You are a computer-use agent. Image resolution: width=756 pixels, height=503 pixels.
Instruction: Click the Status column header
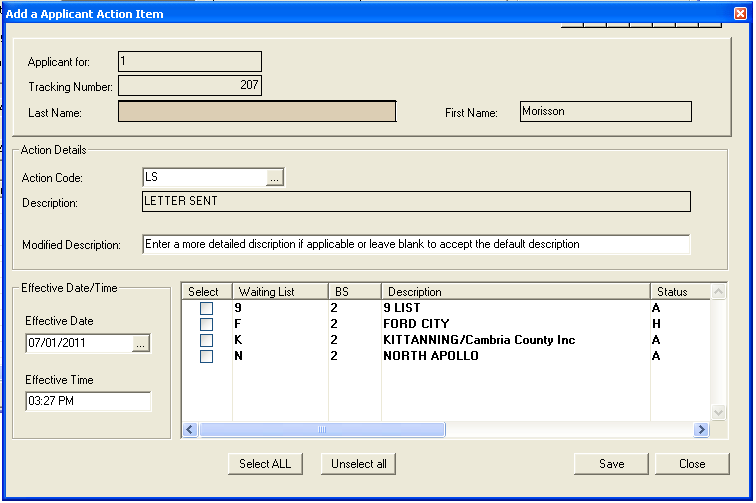click(x=678, y=292)
